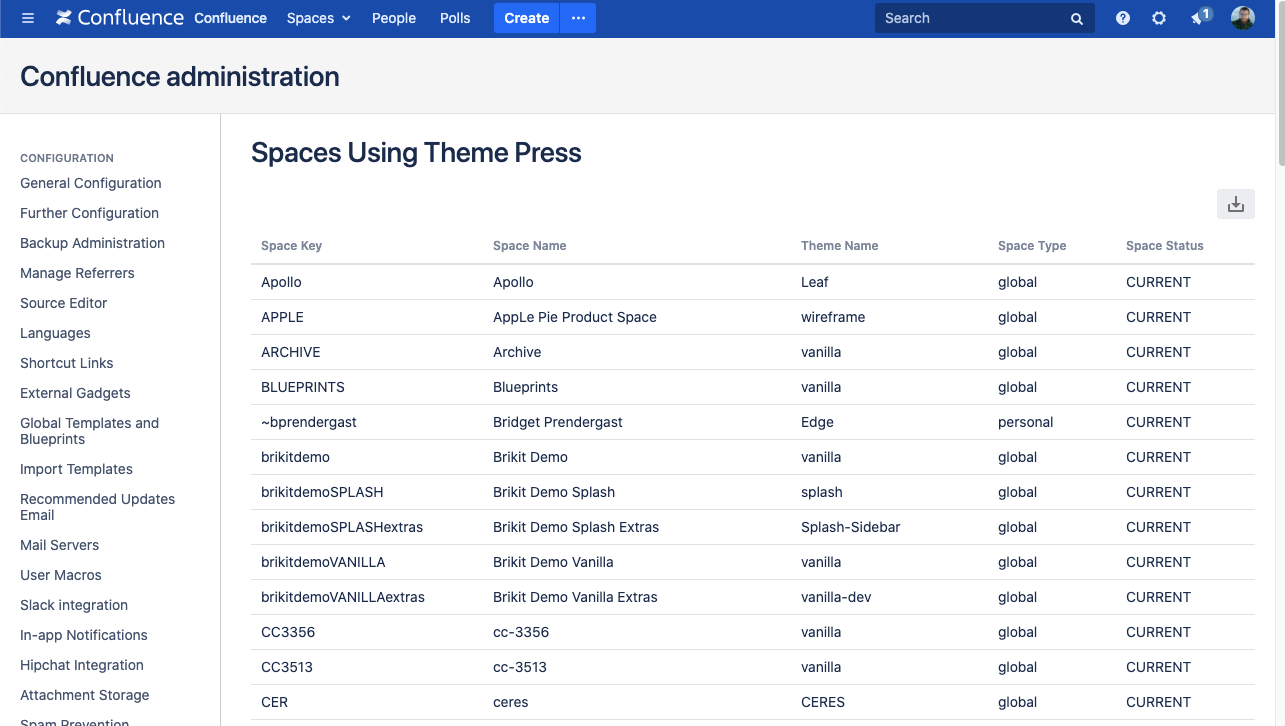Image resolution: width=1285 pixels, height=726 pixels.
Task: Click the search magnifier icon
Action: tap(1077, 19)
